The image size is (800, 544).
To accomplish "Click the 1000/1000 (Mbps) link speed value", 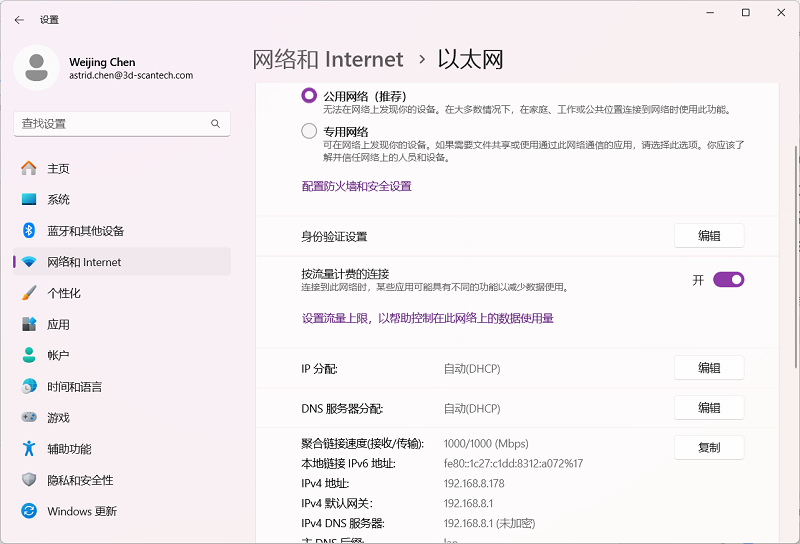I will pyautogui.click(x=486, y=443).
